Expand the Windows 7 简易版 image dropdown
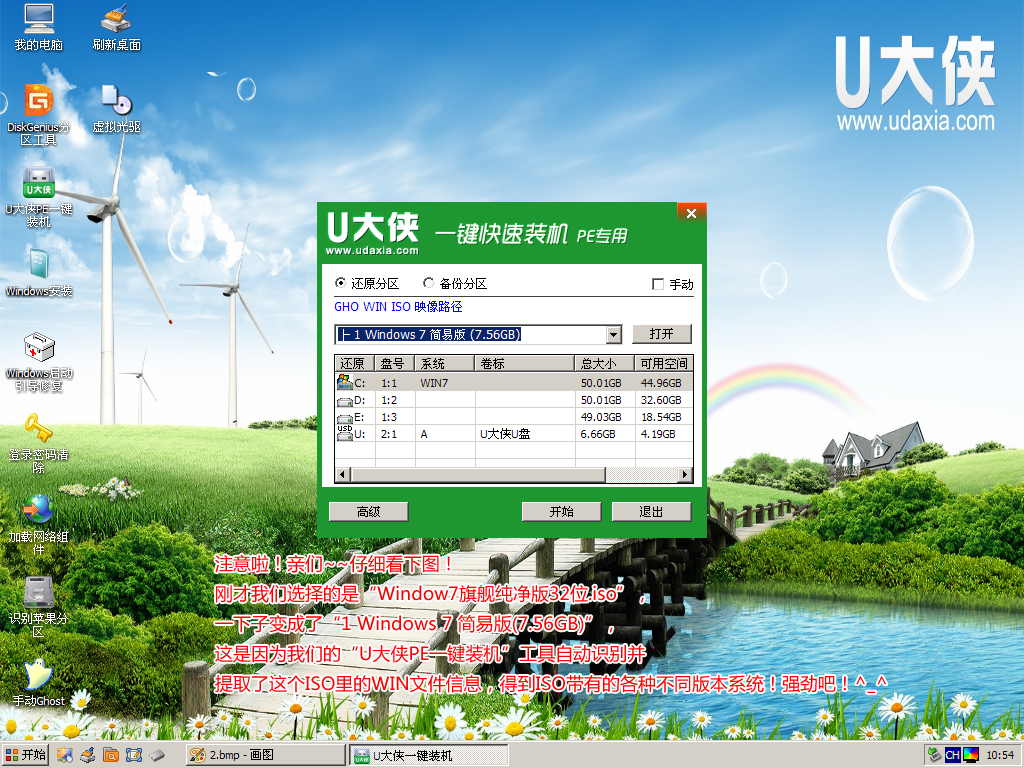The width and height of the screenshot is (1024, 768). pos(613,335)
